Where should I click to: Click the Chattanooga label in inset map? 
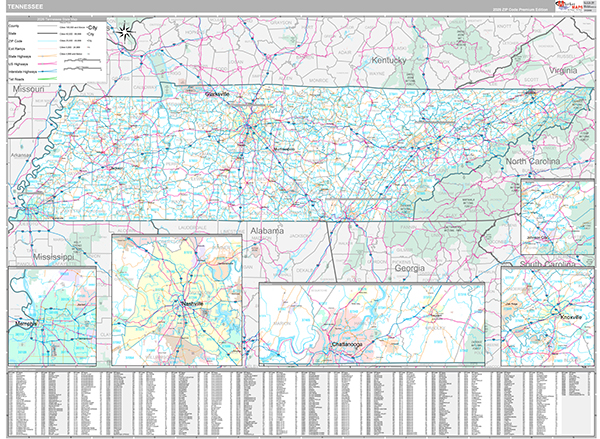[347, 344]
